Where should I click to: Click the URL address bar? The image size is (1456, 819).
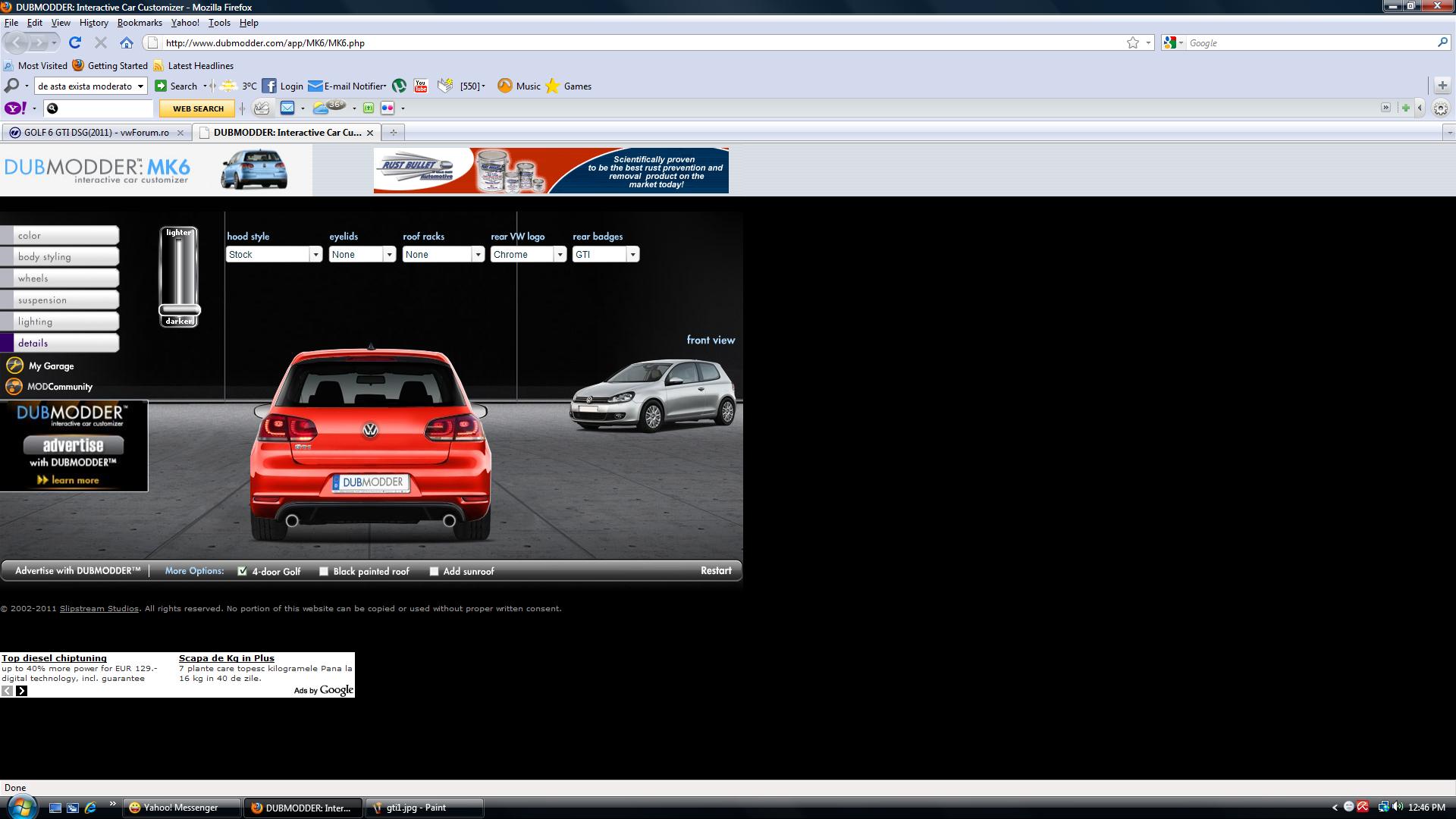(645, 43)
